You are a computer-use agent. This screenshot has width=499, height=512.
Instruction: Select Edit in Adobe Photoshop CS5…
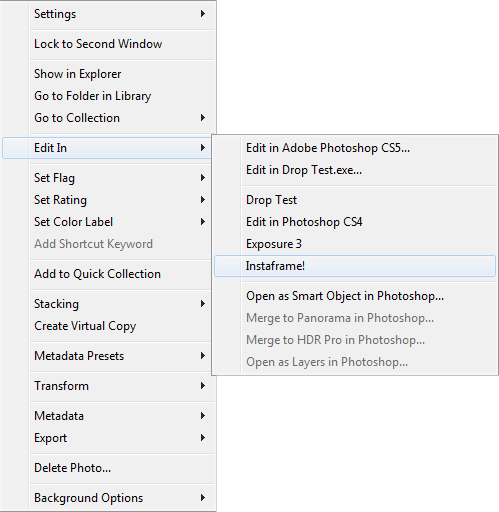(355, 148)
